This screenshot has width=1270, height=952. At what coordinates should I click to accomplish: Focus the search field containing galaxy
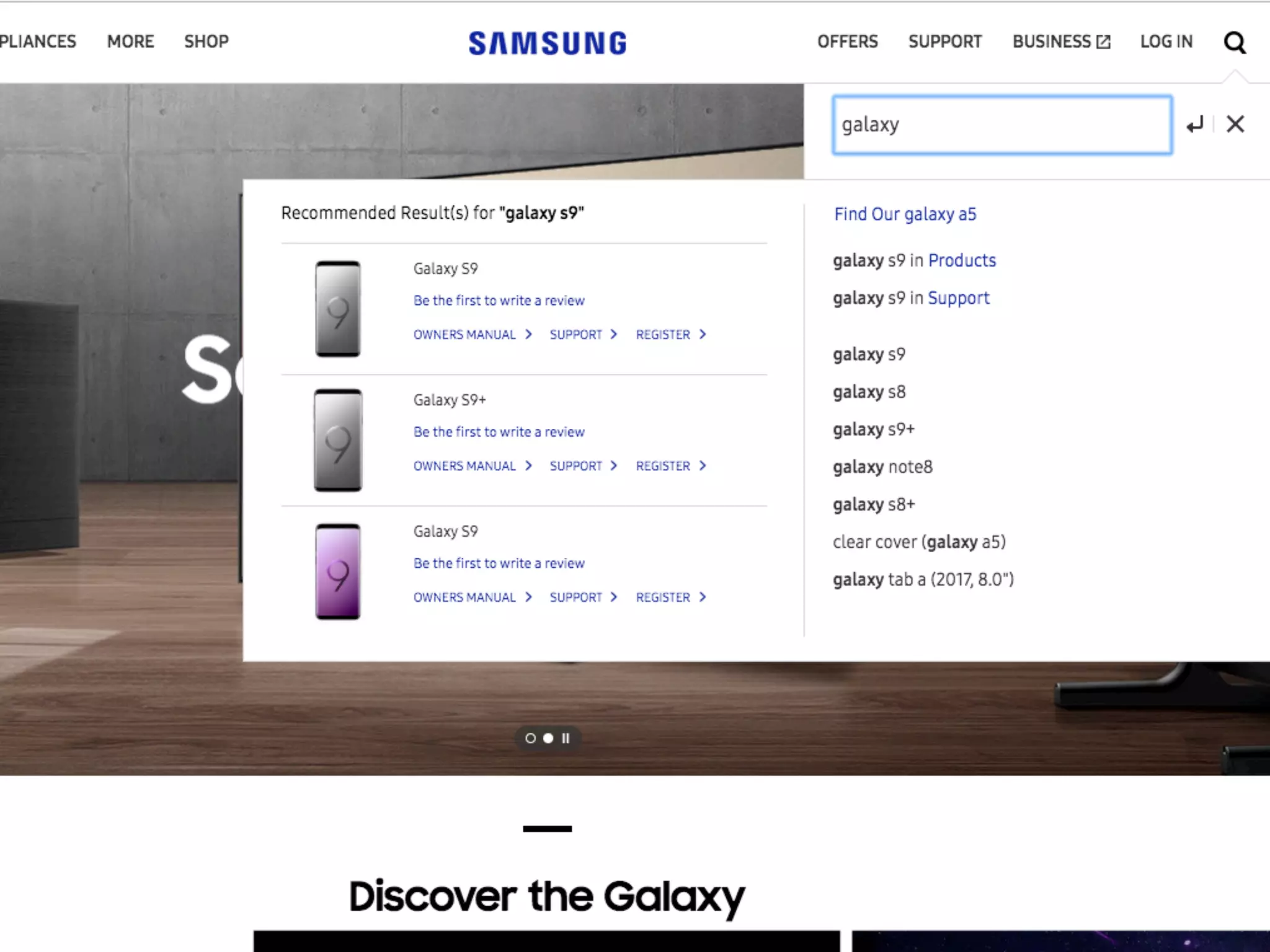coord(1002,125)
